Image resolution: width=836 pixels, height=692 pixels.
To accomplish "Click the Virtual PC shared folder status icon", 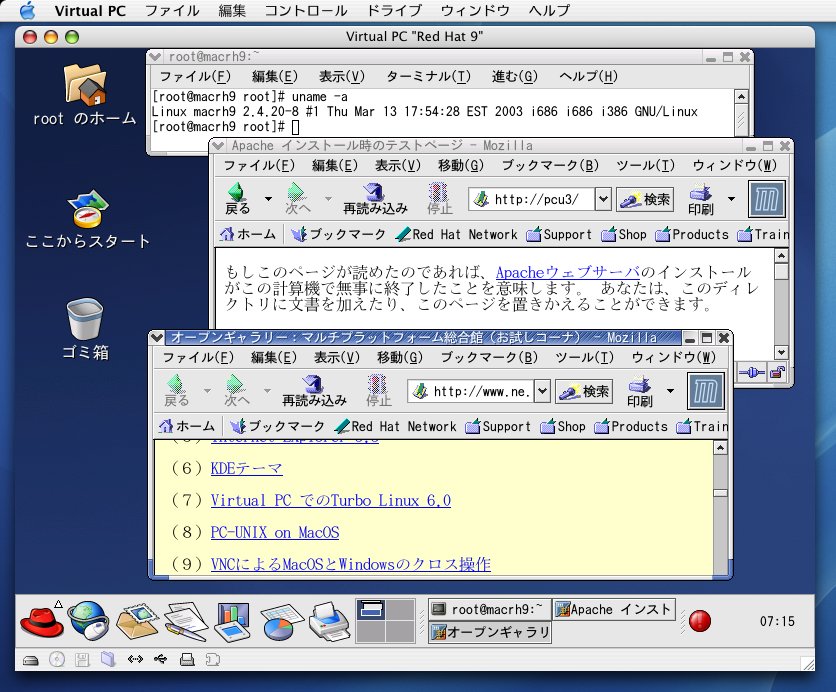I will [108, 659].
